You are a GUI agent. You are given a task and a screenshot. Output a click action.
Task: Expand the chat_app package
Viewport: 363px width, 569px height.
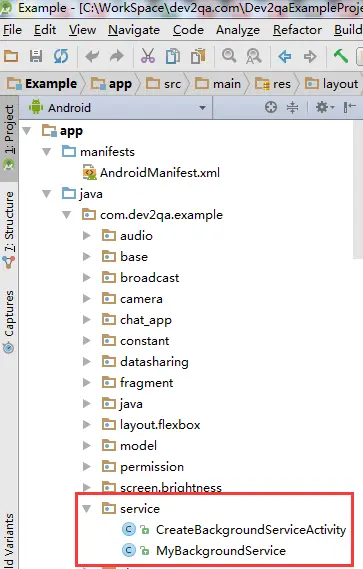click(86, 320)
